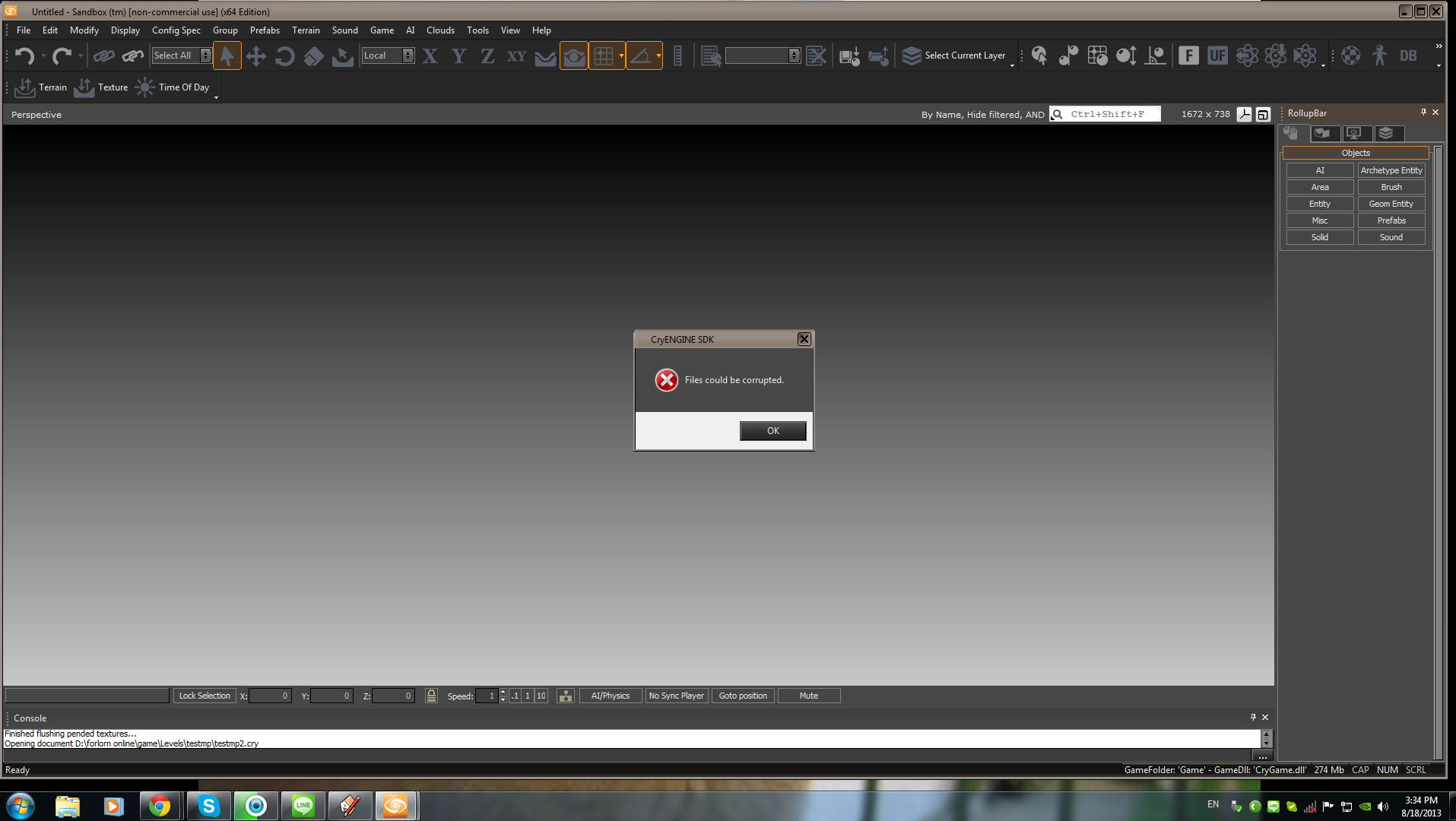1456x821 pixels.
Task: Collapse the Objects rollup header
Action: (1356, 153)
